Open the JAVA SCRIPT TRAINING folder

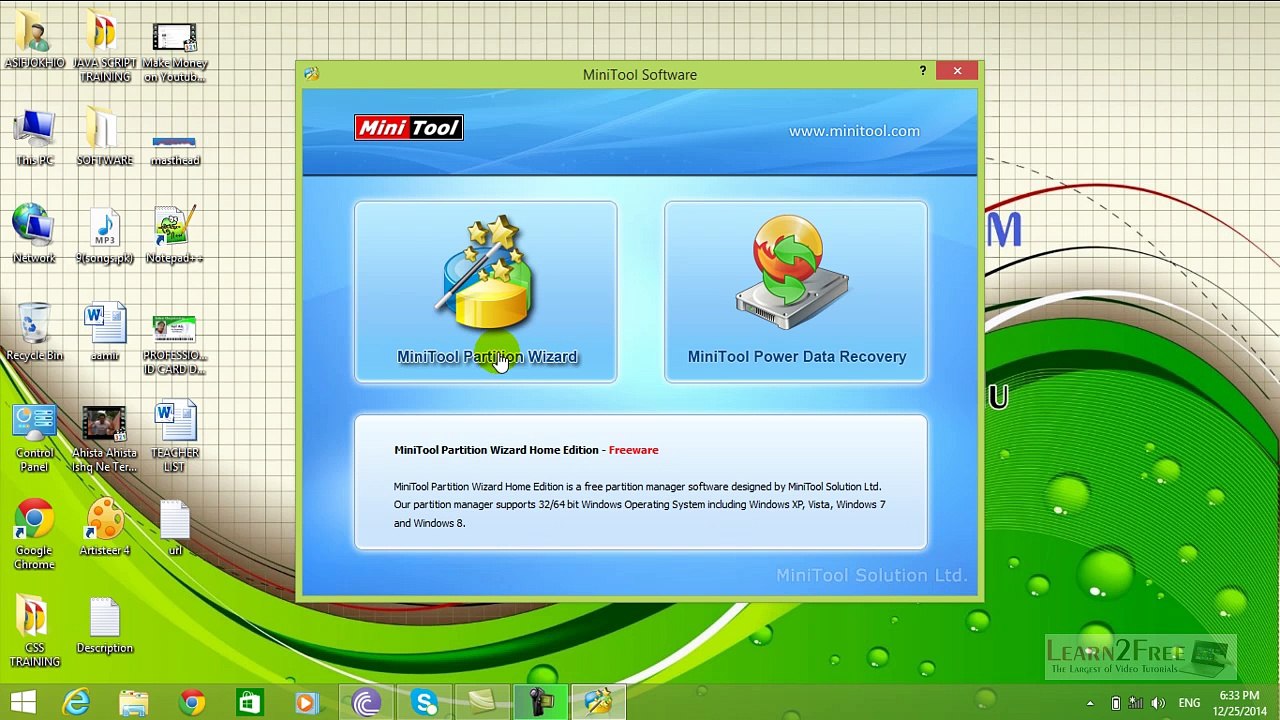[104, 47]
